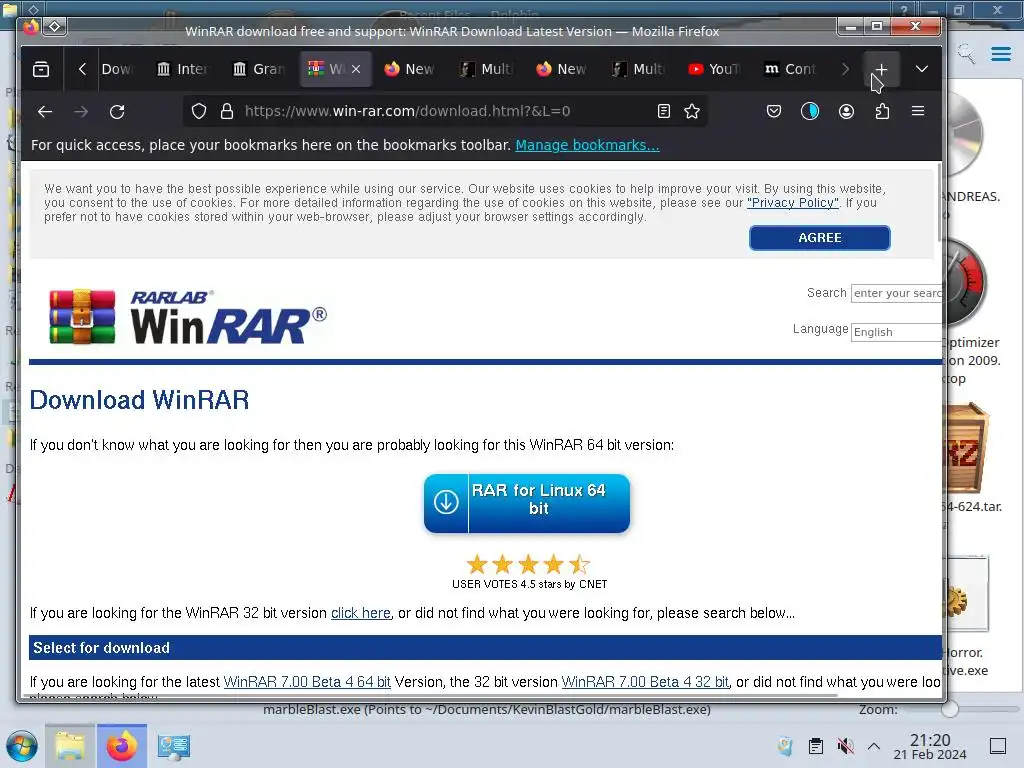Toggle keep-on-all-desktops titlebar icon
The width and height of the screenshot is (1024, 768).
click(x=56, y=26)
